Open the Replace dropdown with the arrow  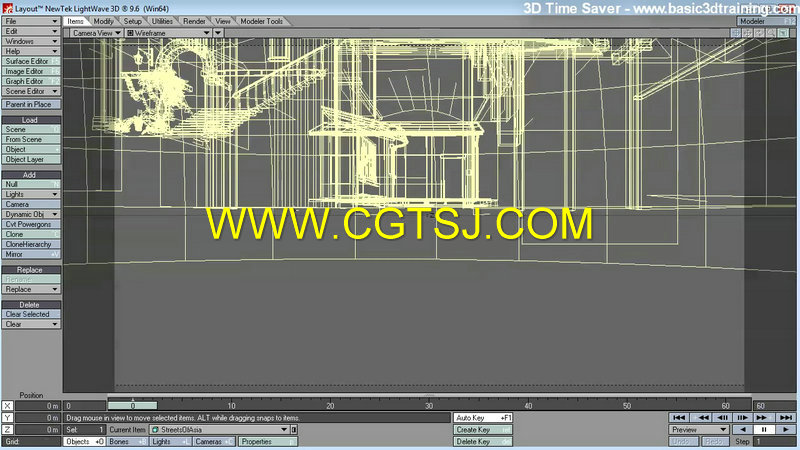pyautogui.click(x=31, y=289)
